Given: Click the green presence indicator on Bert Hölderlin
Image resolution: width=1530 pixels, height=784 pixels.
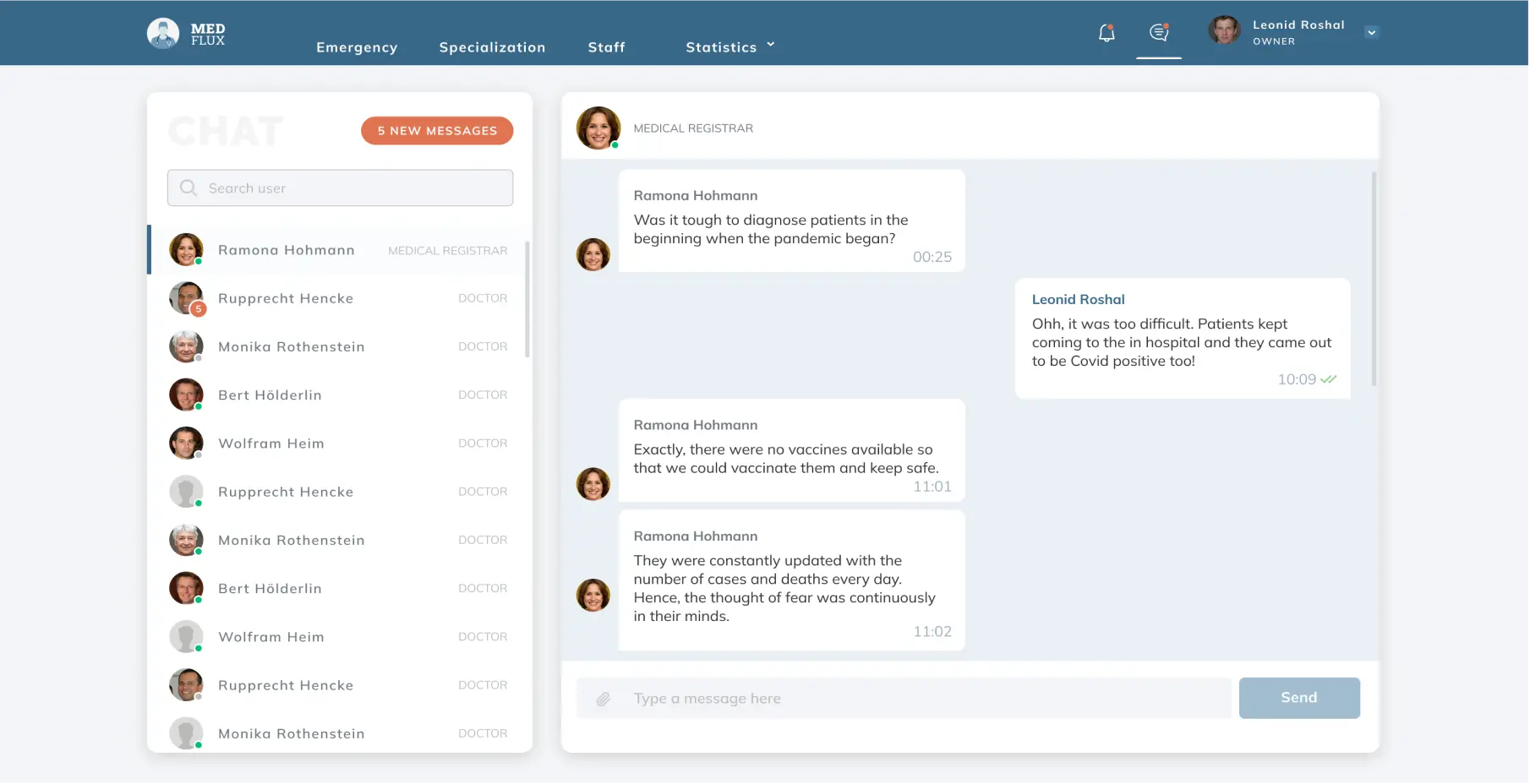Looking at the screenshot, I should 199,406.
